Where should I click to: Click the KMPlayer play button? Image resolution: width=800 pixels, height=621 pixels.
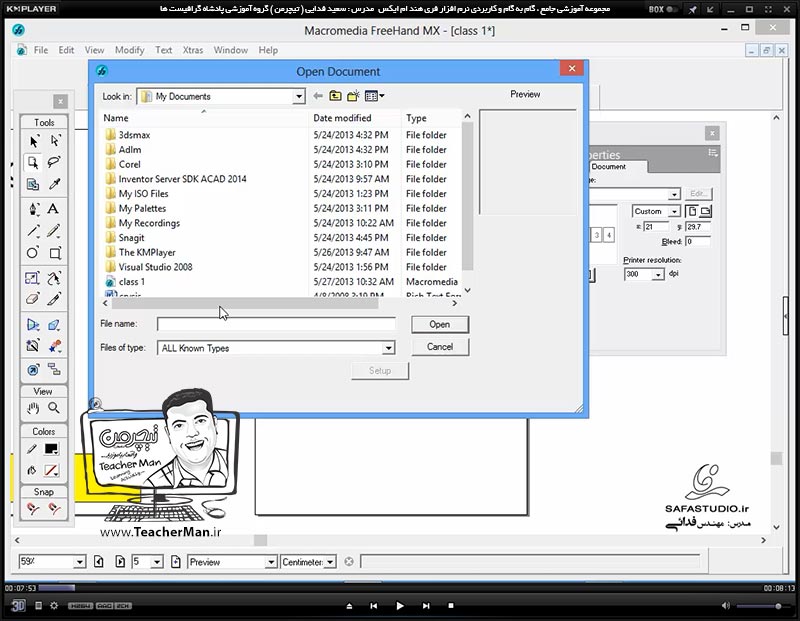(x=400, y=606)
